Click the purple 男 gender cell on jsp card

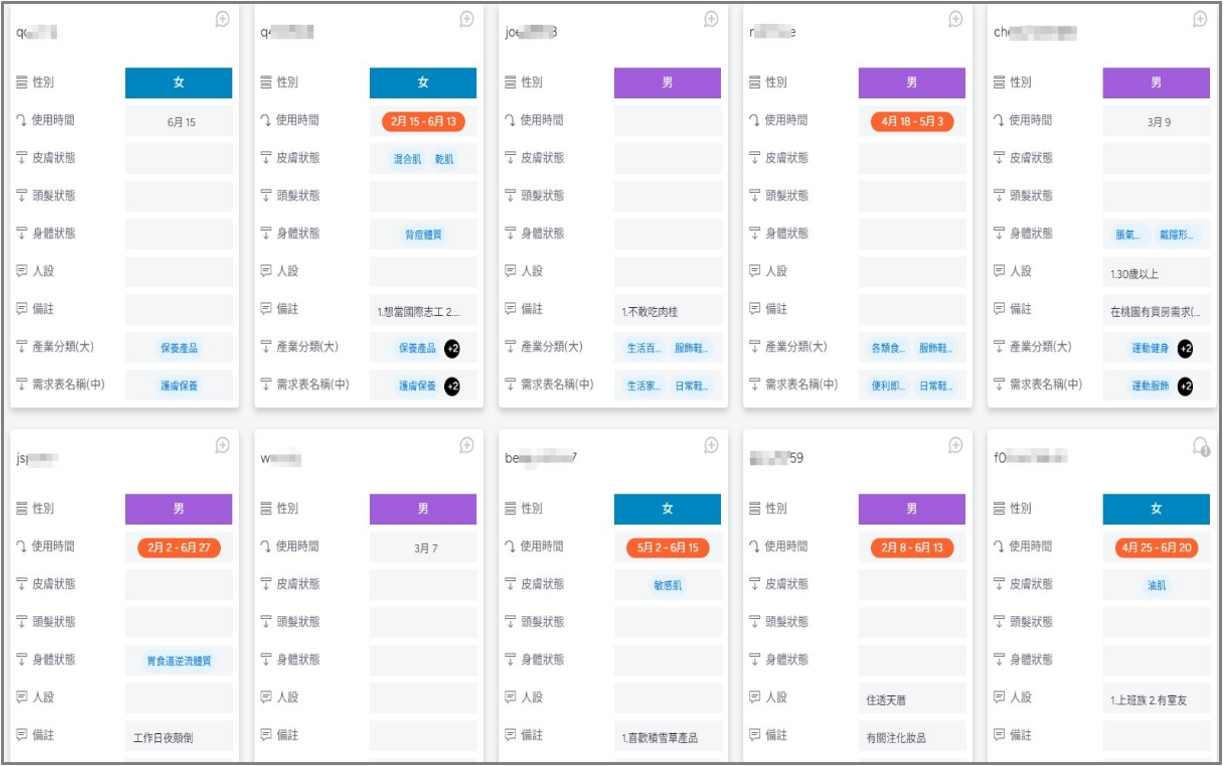tap(179, 509)
